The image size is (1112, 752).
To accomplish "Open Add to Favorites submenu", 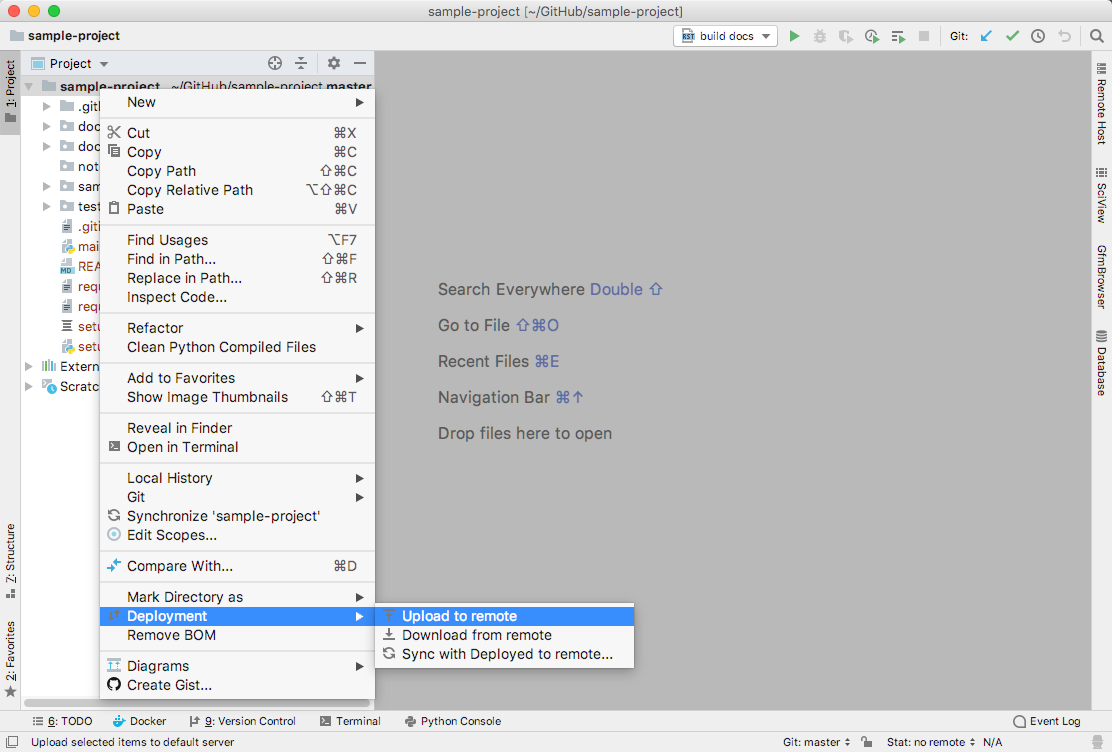I will point(238,378).
